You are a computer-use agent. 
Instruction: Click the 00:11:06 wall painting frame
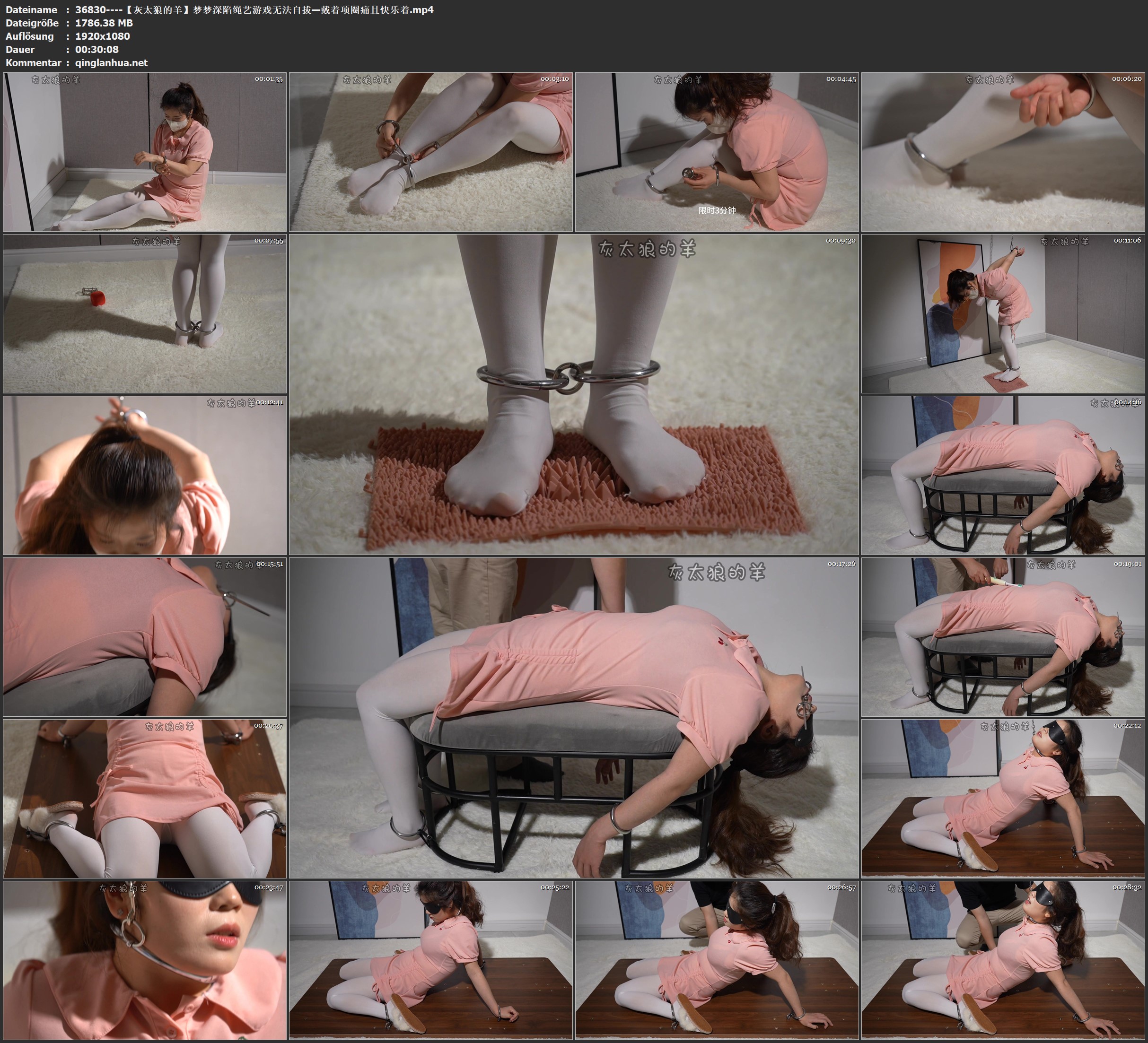tap(1003, 313)
